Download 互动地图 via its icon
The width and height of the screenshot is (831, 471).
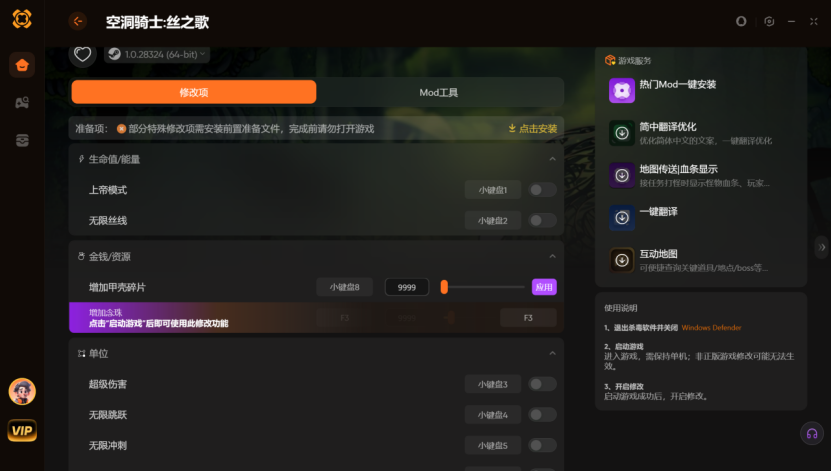(622, 260)
